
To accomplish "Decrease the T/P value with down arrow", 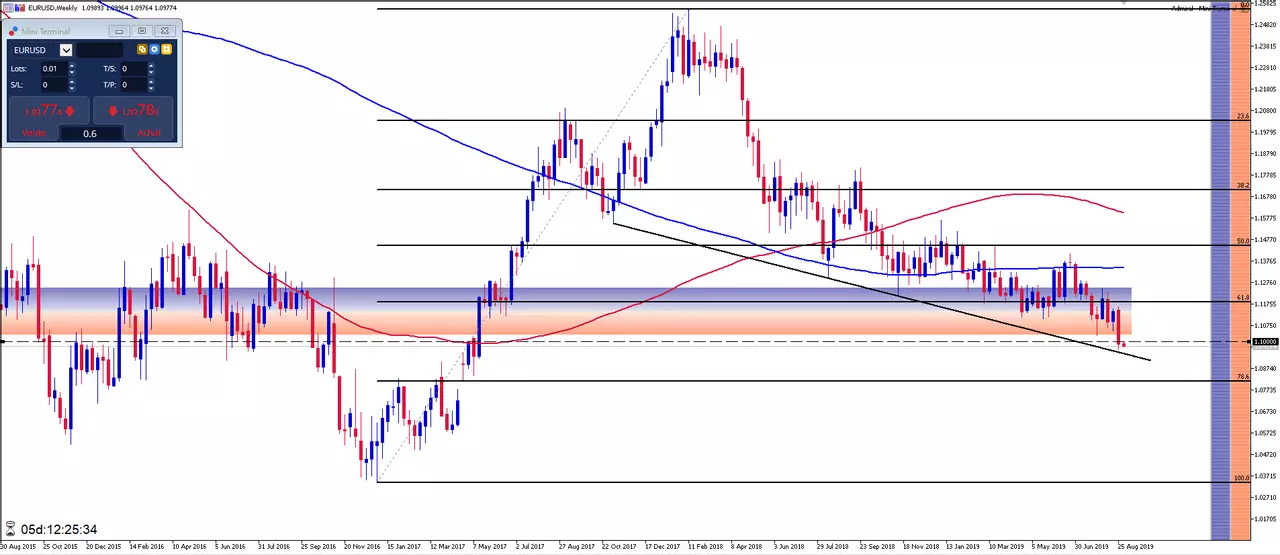I will pyautogui.click(x=151, y=88).
